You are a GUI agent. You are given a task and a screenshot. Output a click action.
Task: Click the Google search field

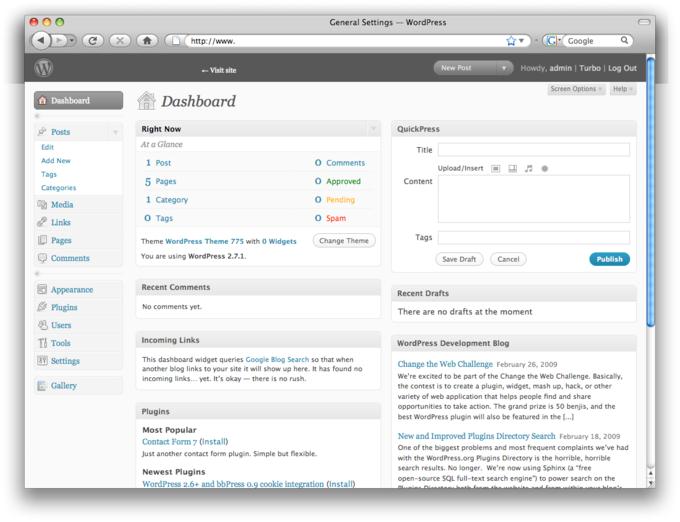tap(592, 41)
